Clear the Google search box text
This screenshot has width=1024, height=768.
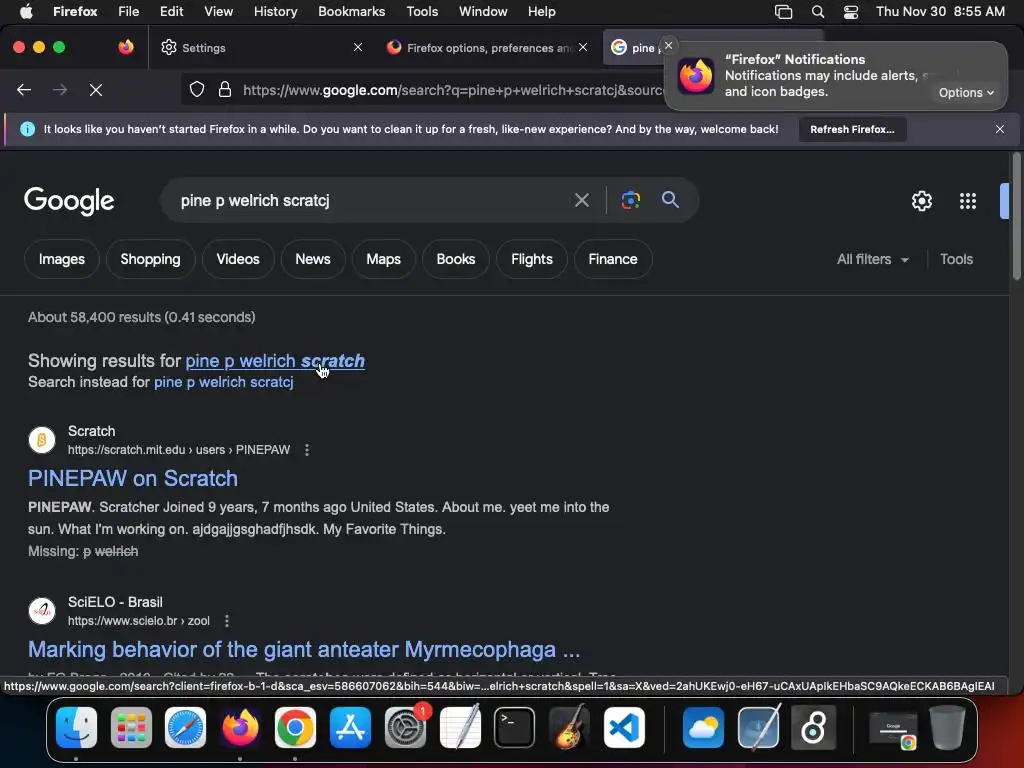(x=581, y=200)
